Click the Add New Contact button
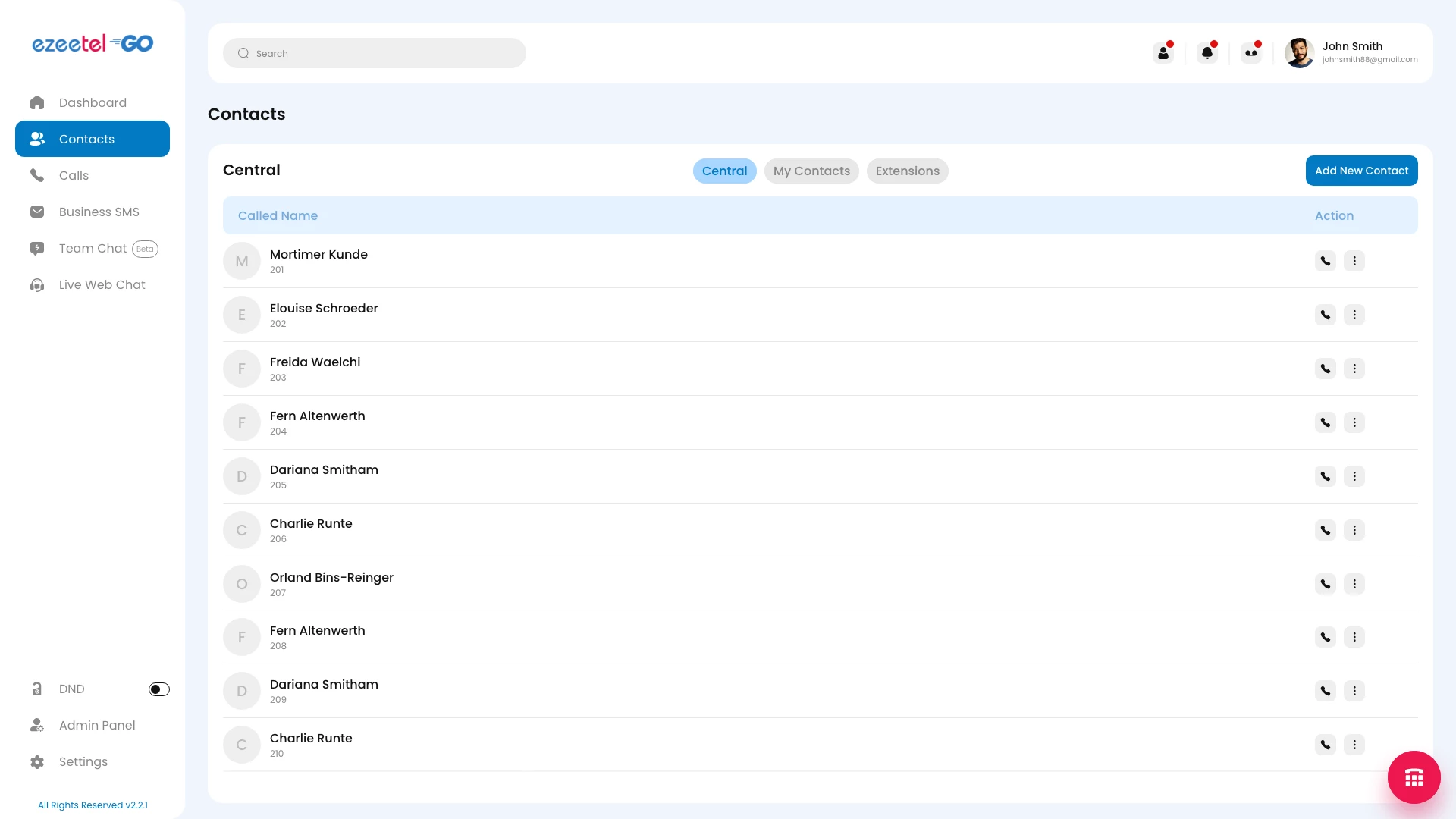The image size is (1456, 819). (x=1361, y=171)
